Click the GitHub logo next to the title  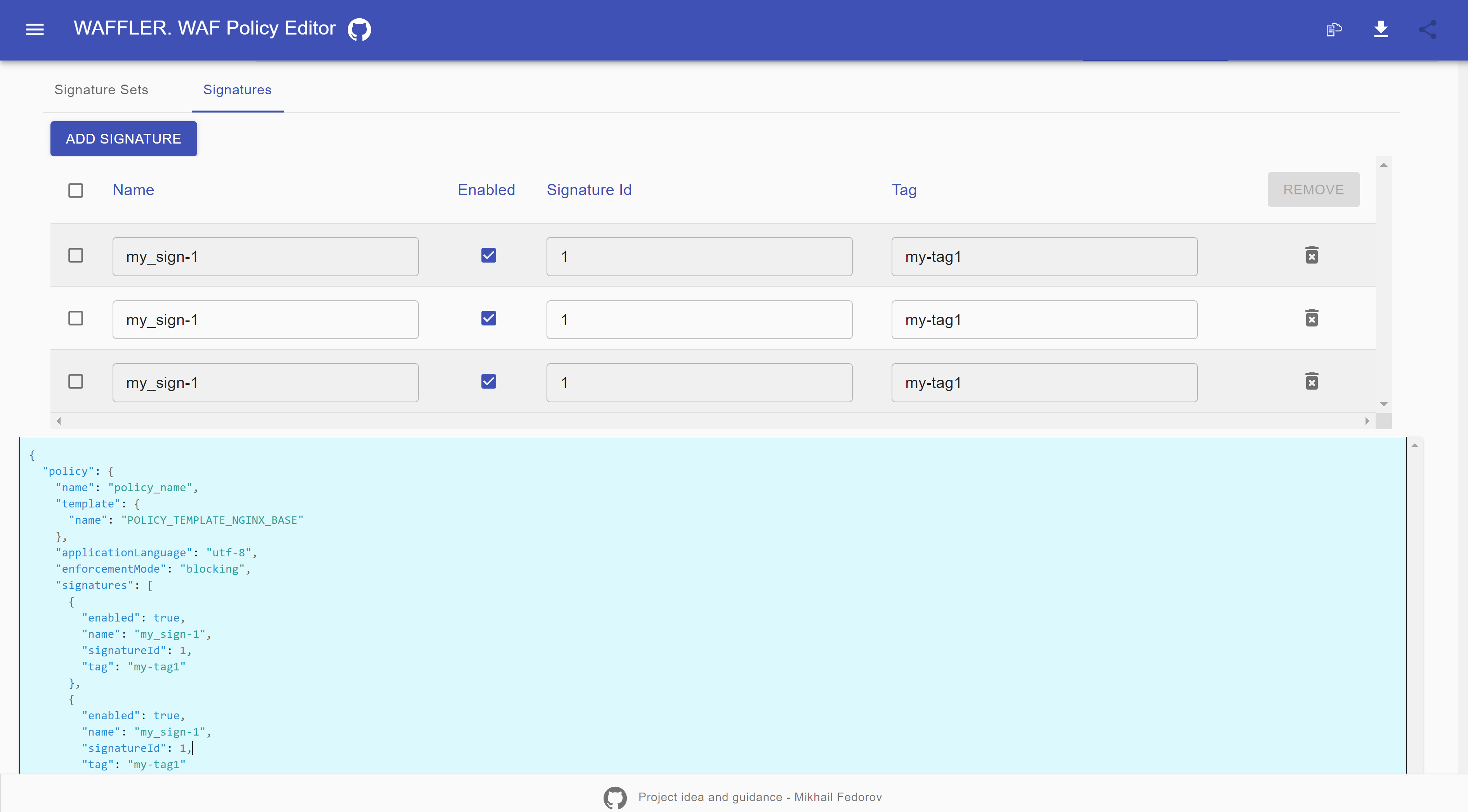click(359, 29)
